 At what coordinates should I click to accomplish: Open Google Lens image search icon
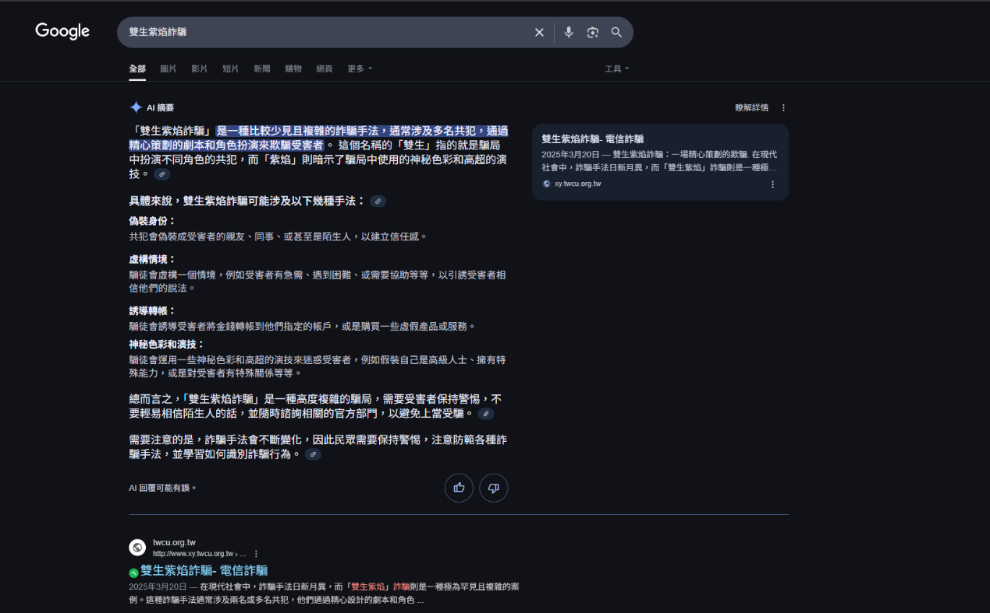[592, 32]
